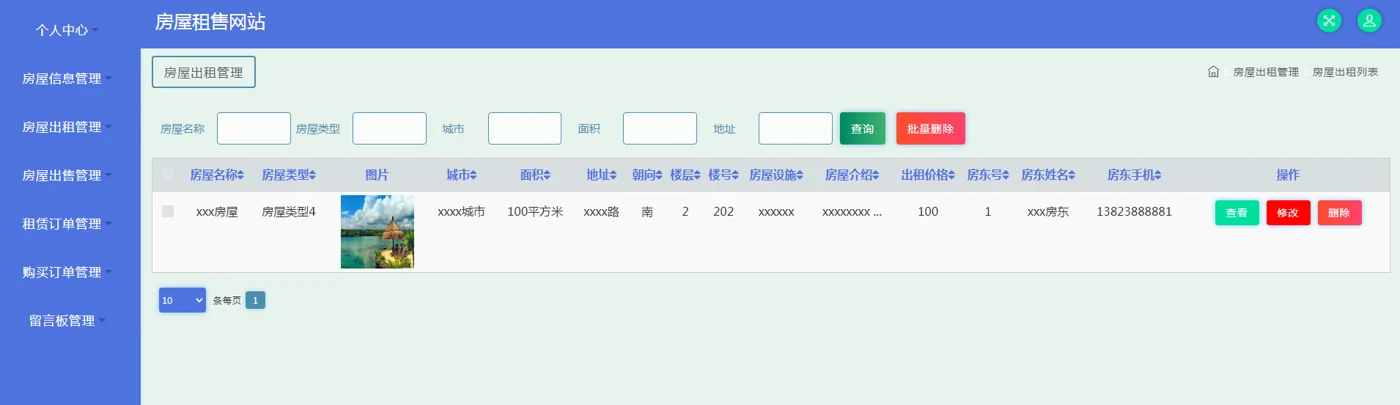Click the home icon in breadcrumb
Image resolution: width=1400 pixels, height=405 pixels.
[x=1213, y=72]
